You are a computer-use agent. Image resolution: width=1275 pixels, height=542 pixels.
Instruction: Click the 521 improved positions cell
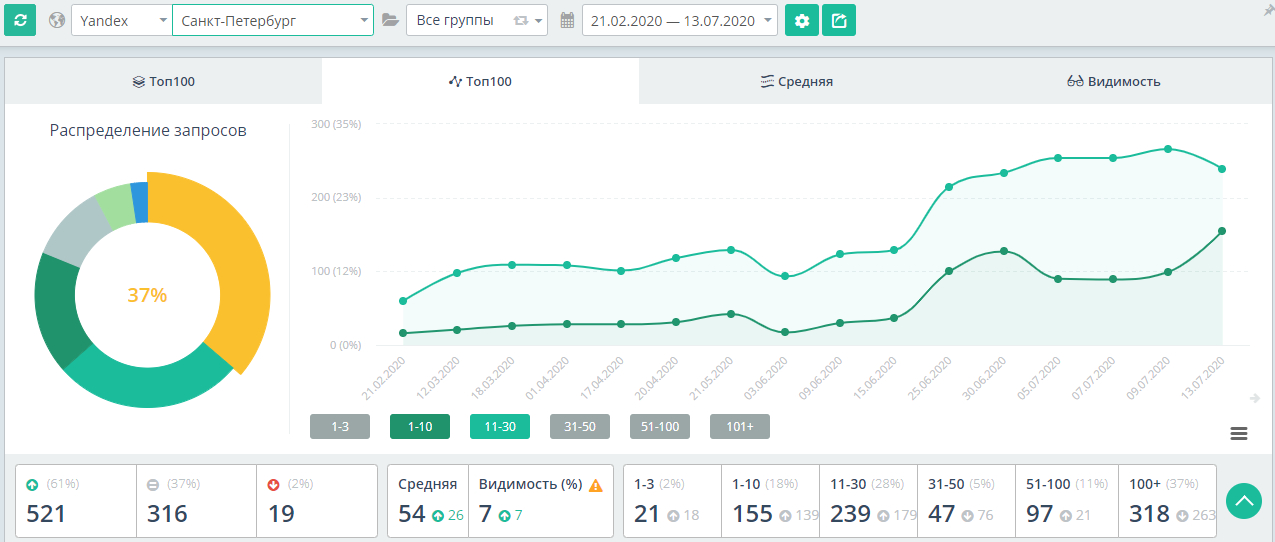pyautogui.click(x=76, y=501)
